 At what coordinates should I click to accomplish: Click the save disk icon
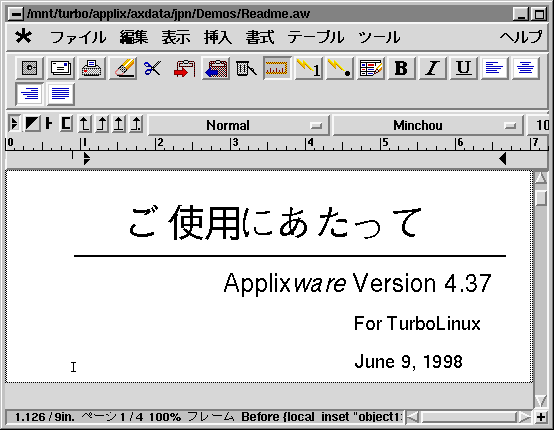[x=30, y=68]
